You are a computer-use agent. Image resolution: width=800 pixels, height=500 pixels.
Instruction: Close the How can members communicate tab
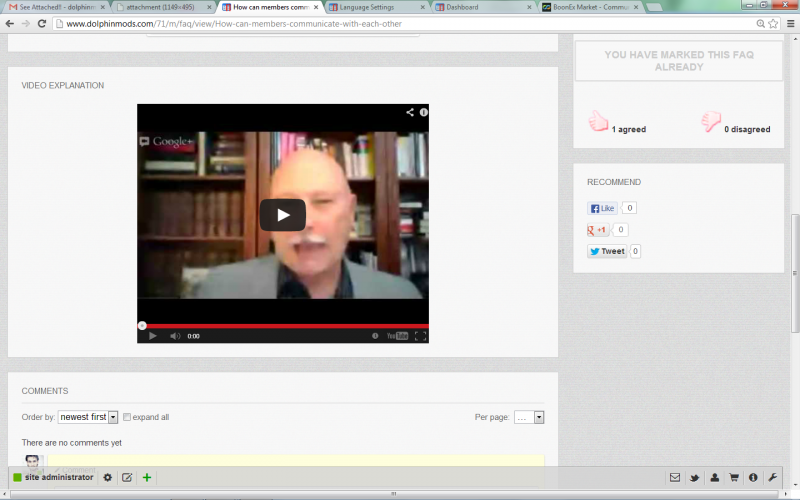pos(316,7)
